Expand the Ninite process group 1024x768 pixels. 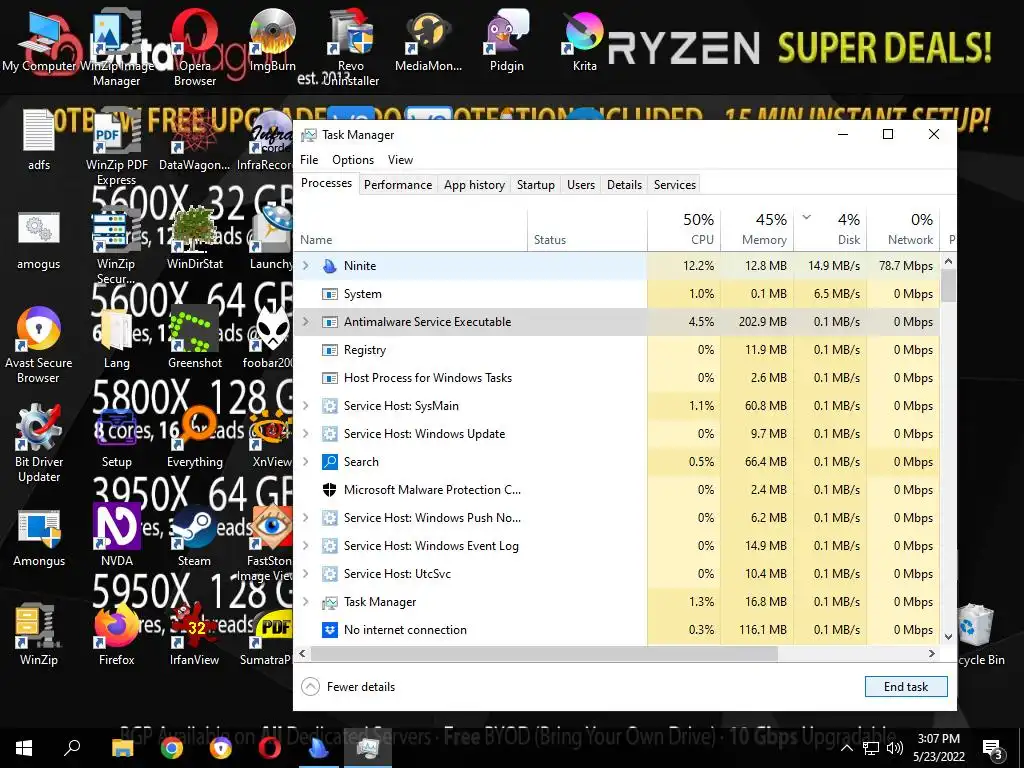click(305, 266)
